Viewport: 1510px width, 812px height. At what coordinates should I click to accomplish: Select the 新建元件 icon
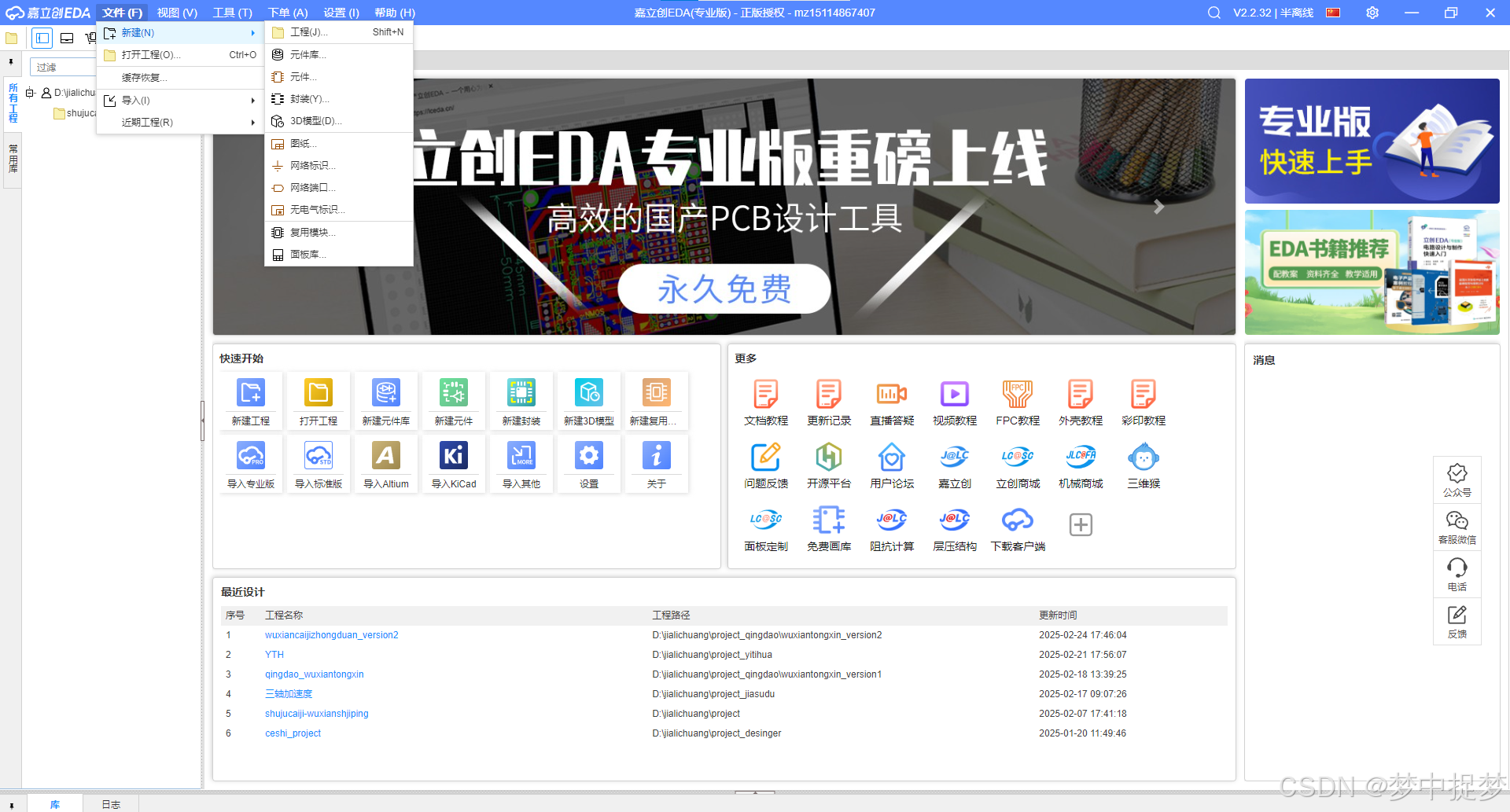click(454, 392)
